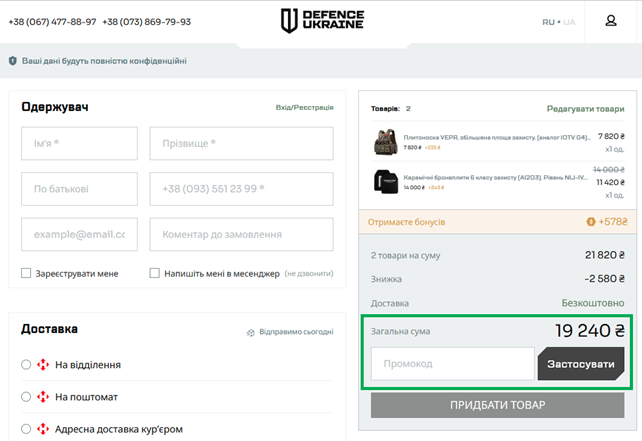
Task: Choose На поштомат delivery option
Action: tap(26, 397)
